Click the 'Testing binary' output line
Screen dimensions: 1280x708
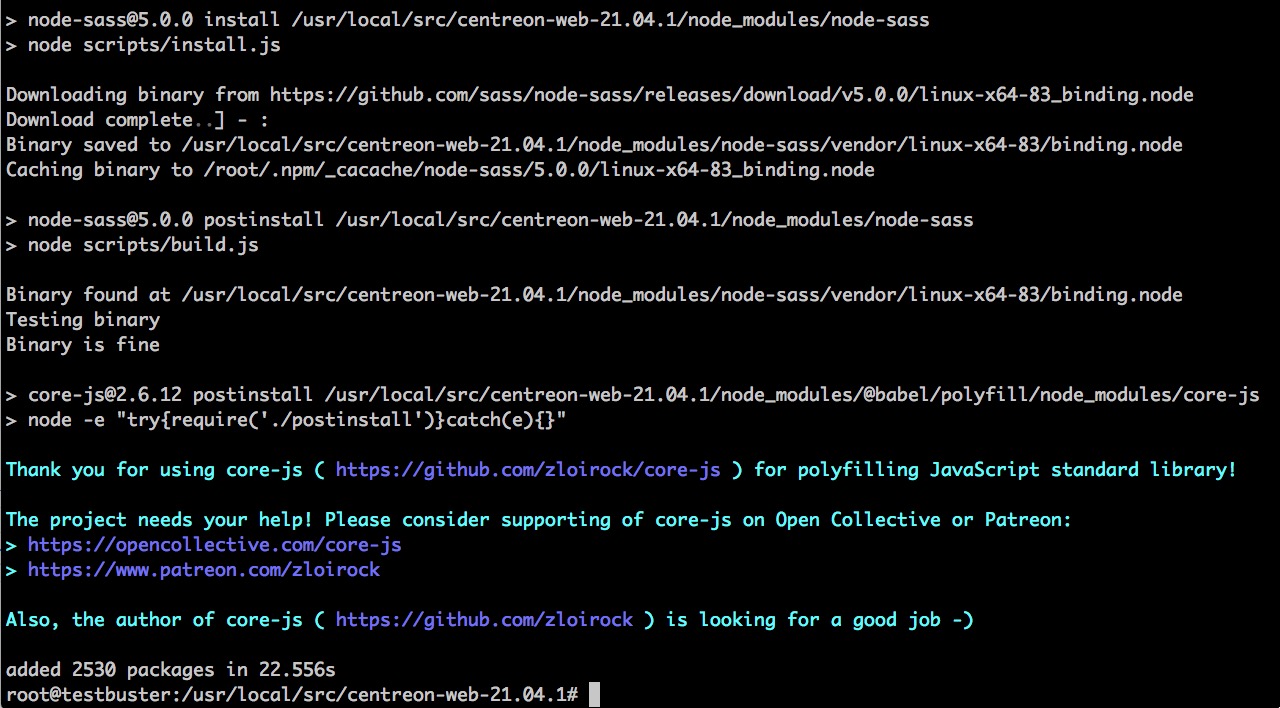coord(82,320)
